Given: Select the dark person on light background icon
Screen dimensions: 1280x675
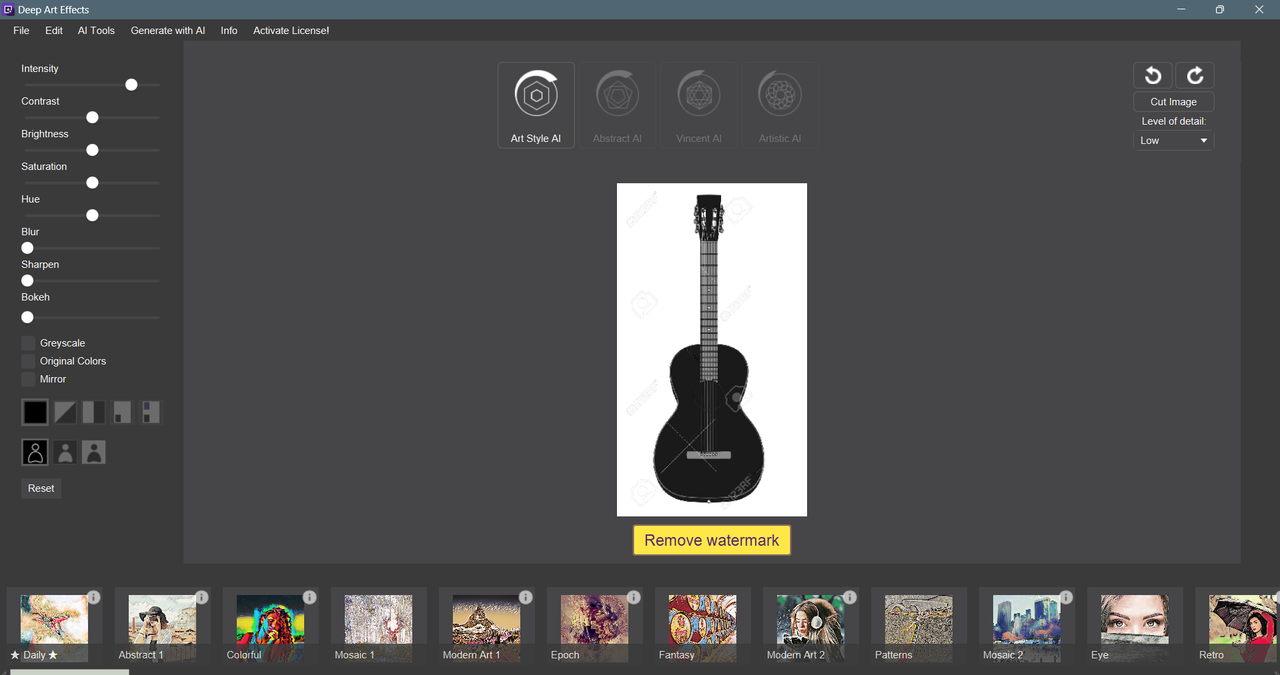Looking at the screenshot, I should (x=94, y=453).
